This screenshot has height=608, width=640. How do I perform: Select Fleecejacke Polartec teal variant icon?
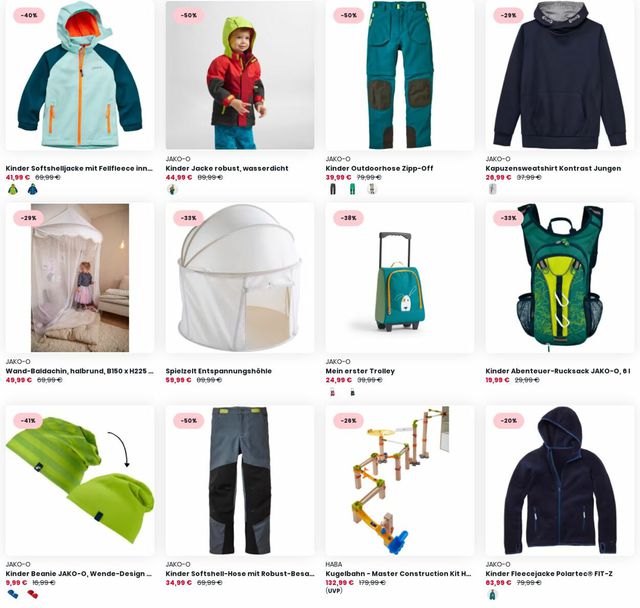[x=493, y=595]
